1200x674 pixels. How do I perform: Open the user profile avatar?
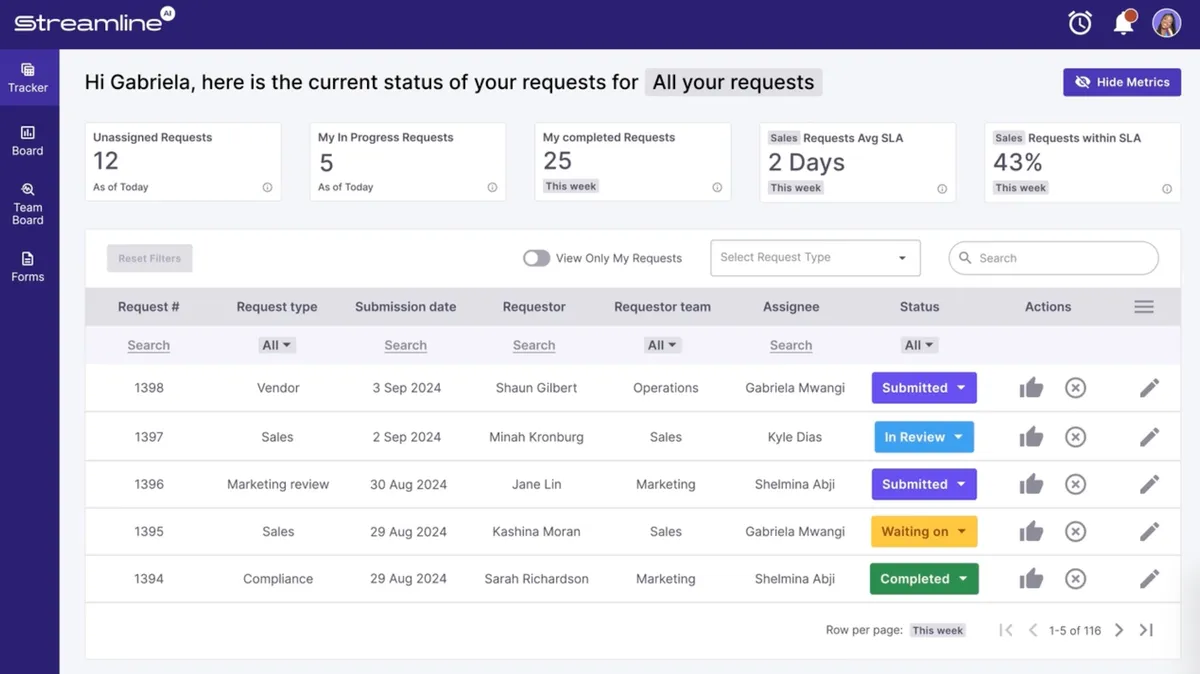[1167, 22]
